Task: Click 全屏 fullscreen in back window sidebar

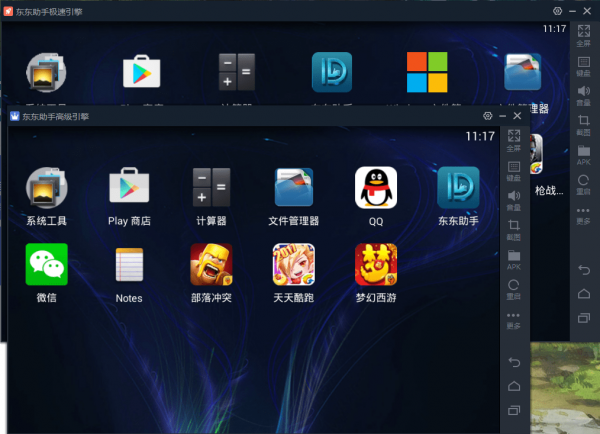Action: pyautogui.click(x=584, y=36)
